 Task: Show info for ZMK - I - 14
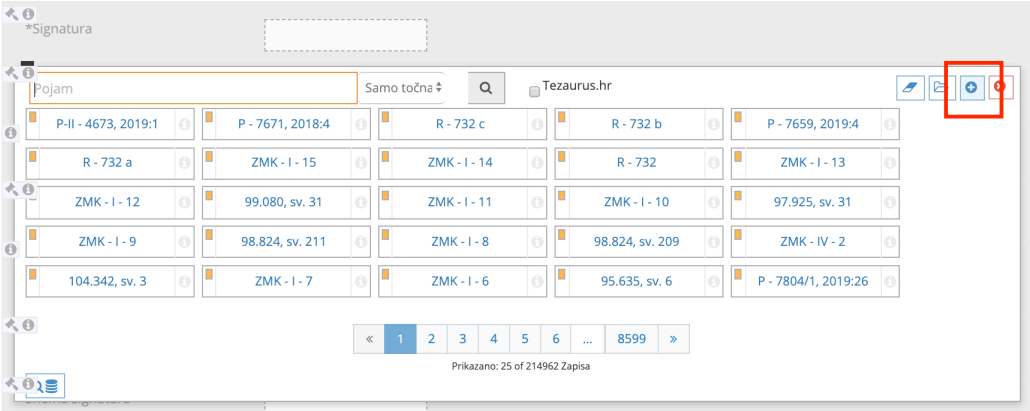click(x=537, y=163)
